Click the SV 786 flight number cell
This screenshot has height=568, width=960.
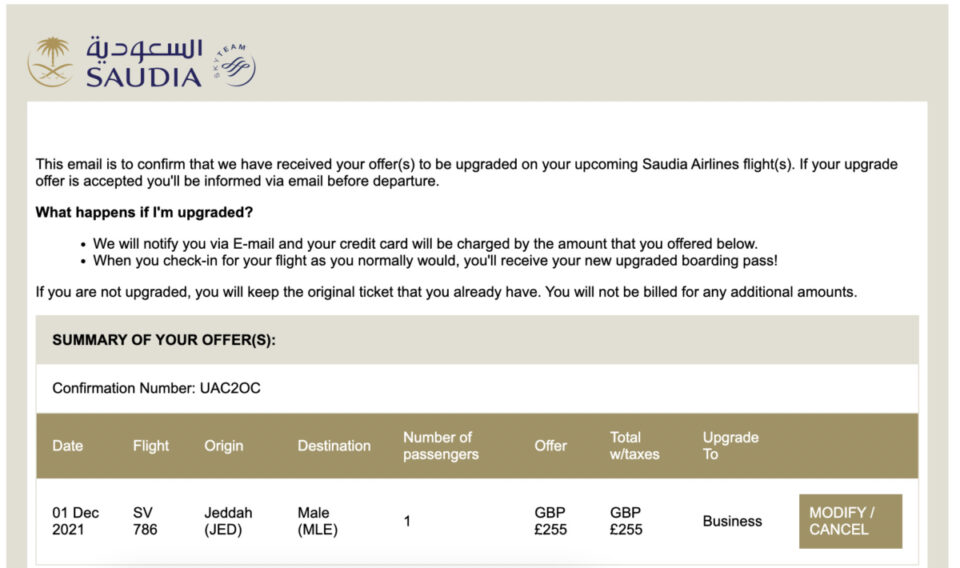tap(145, 521)
